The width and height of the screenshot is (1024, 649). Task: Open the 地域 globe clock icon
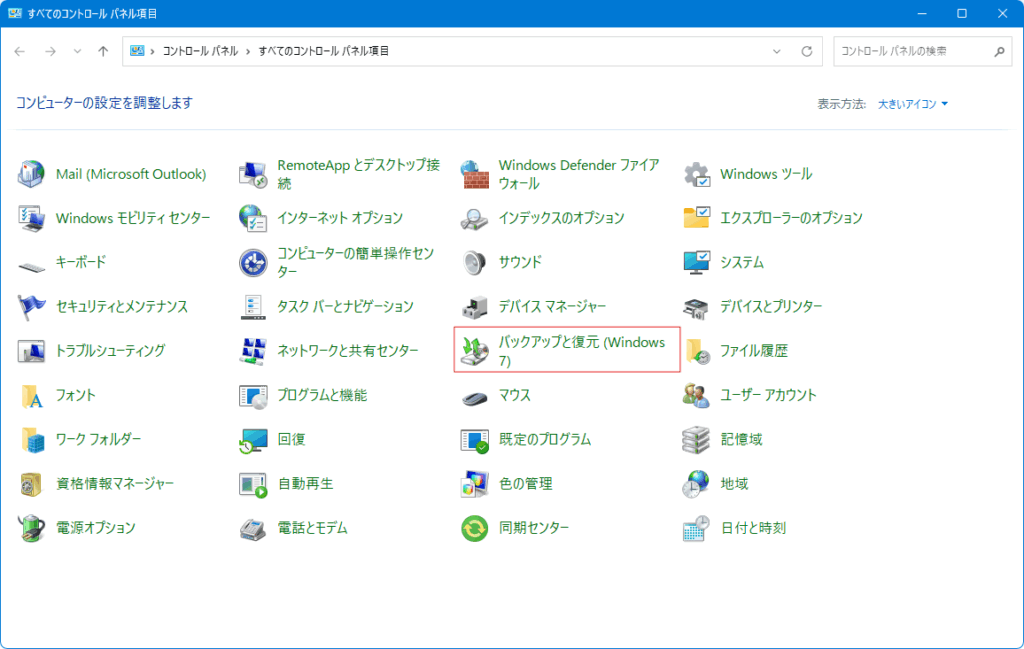696,484
